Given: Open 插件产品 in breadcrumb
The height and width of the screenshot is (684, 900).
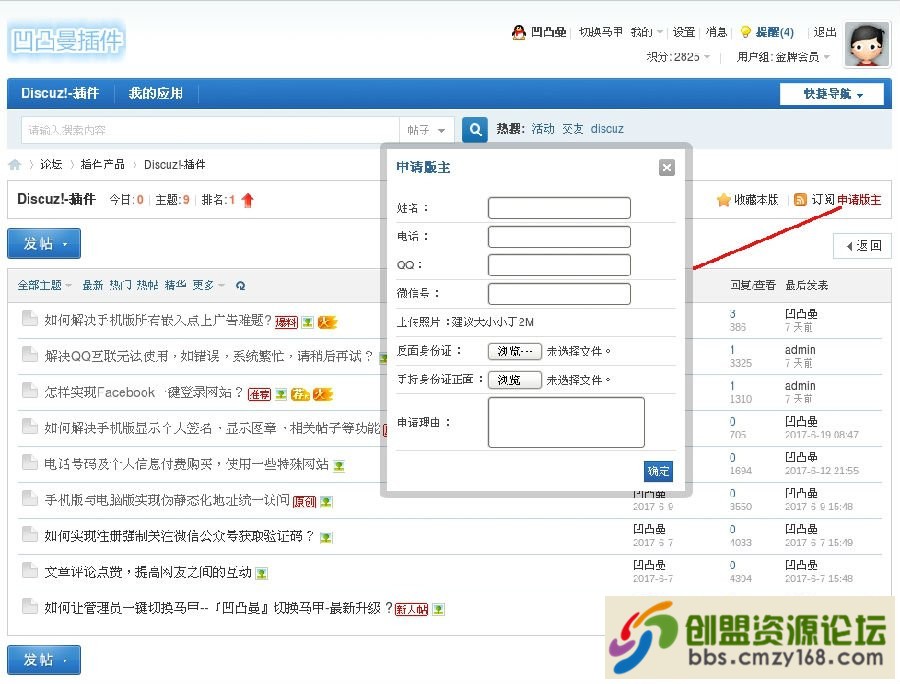Looking at the screenshot, I should click(x=102, y=165).
